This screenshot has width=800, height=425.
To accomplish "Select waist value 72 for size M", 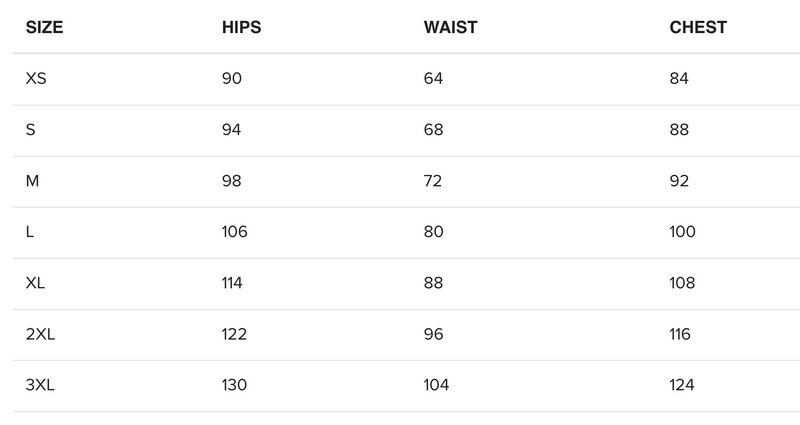I will tap(436, 181).
